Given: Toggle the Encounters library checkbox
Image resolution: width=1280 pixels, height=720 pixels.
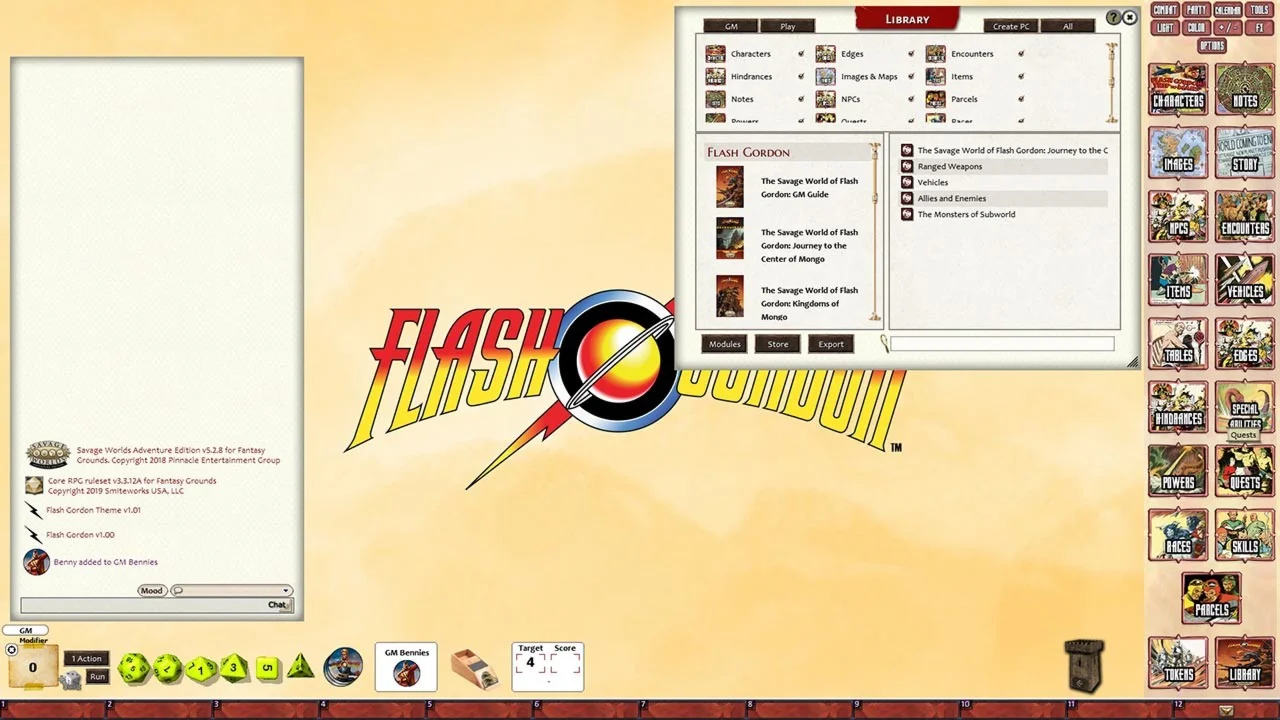Looking at the screenshot, I should tap(1021, 54).
